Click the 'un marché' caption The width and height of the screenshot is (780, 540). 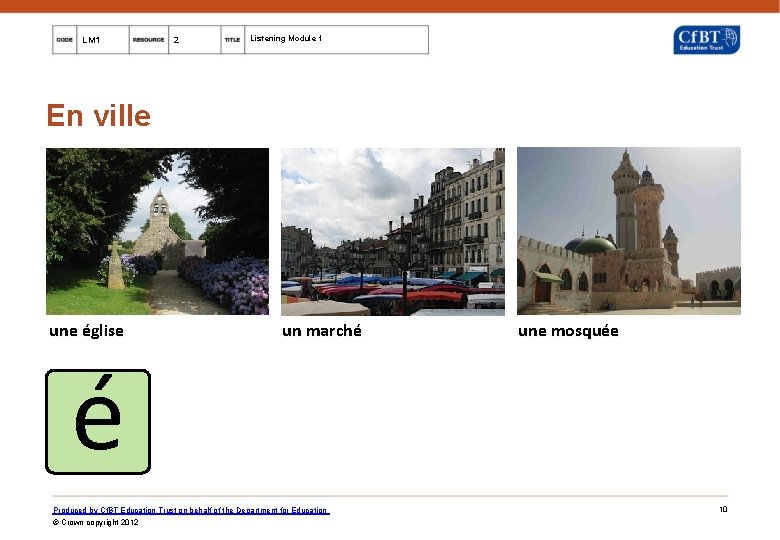pos(322,331)
